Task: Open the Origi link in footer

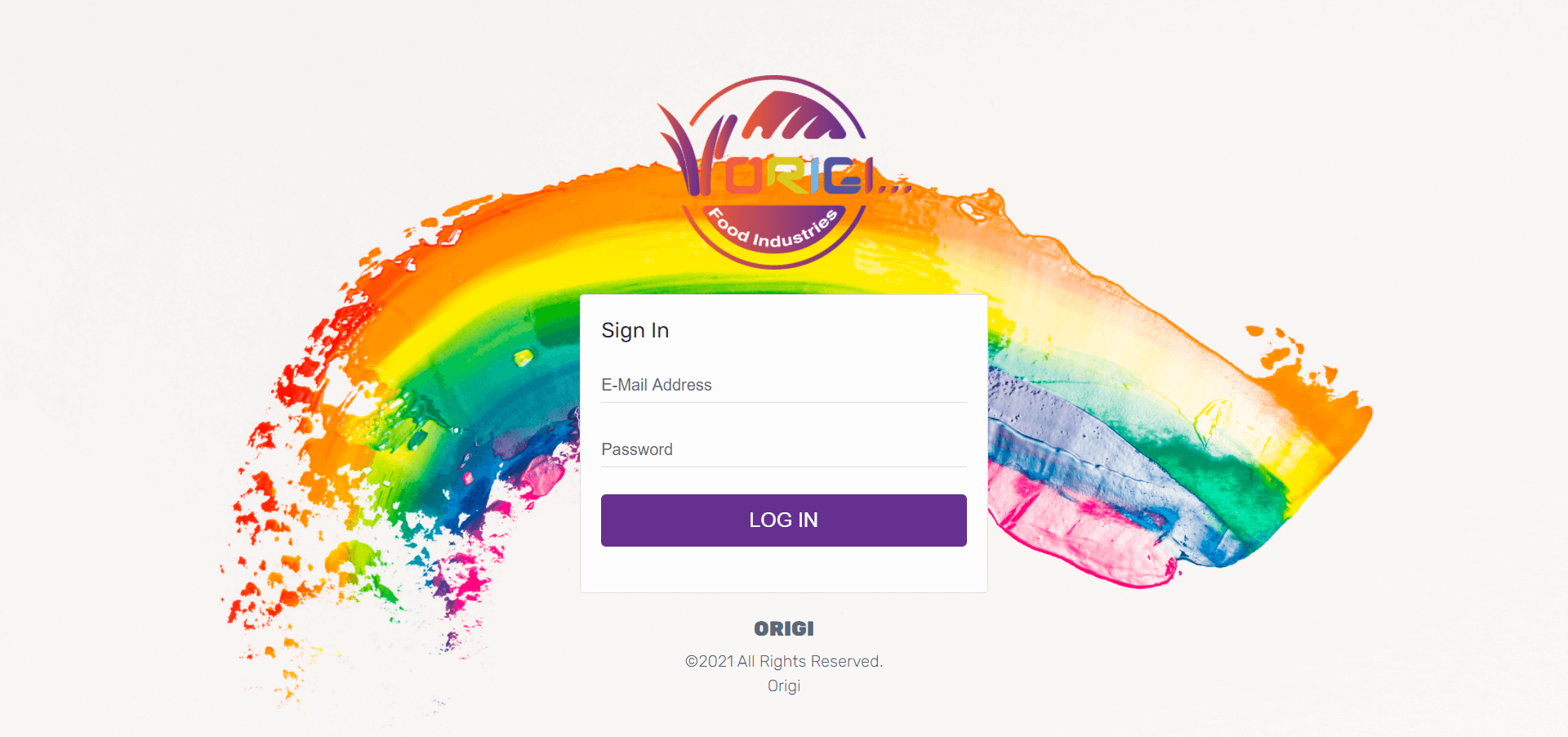Action: 784,686
